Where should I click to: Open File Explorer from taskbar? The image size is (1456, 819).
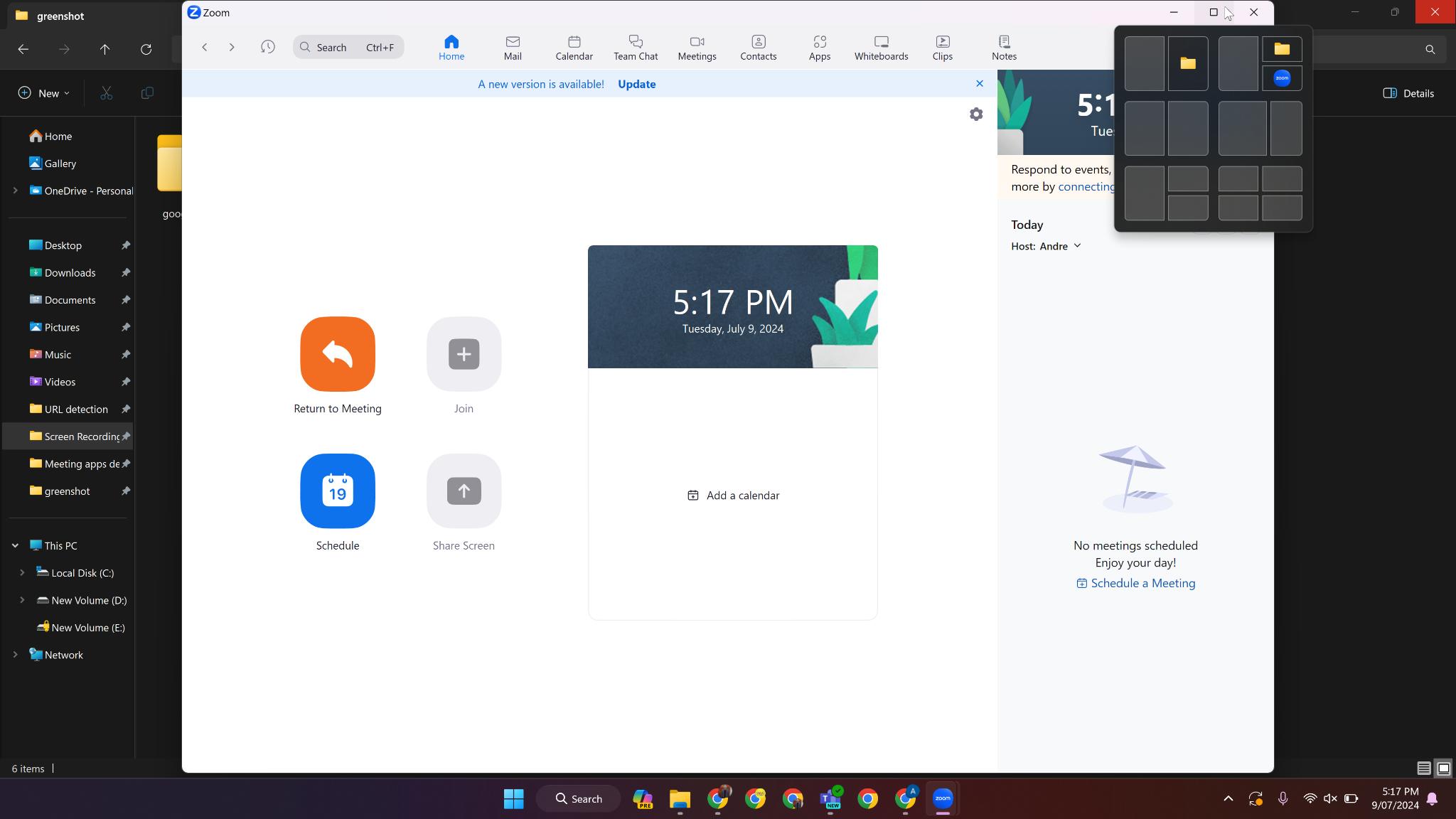click(x=680, y=799)
